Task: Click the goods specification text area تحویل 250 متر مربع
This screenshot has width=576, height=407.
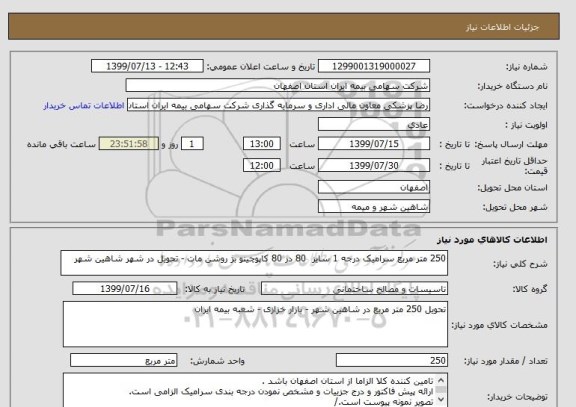Action: click(255, 325)
